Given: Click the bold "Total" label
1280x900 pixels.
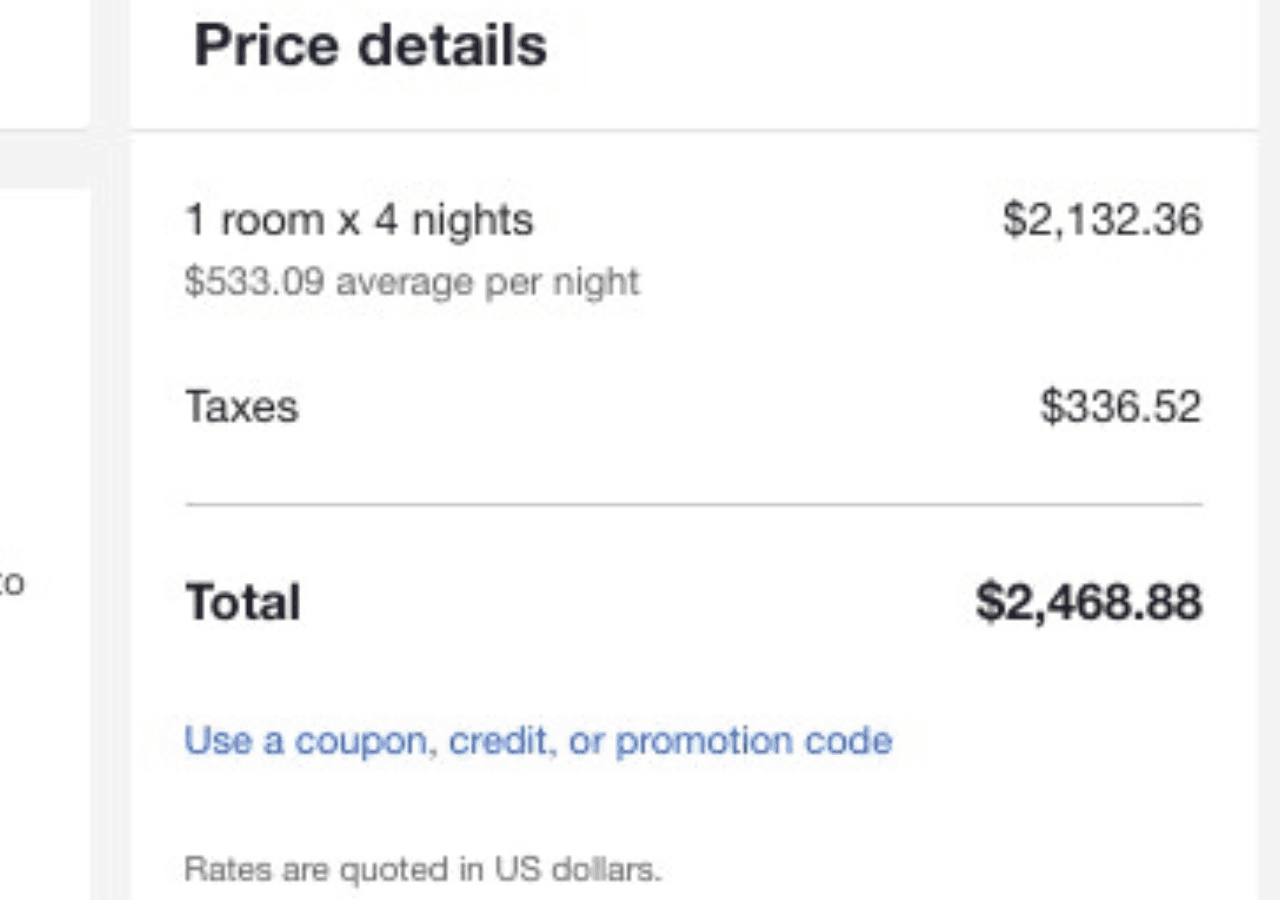Looking at the screenshot, I should [243, 602].
